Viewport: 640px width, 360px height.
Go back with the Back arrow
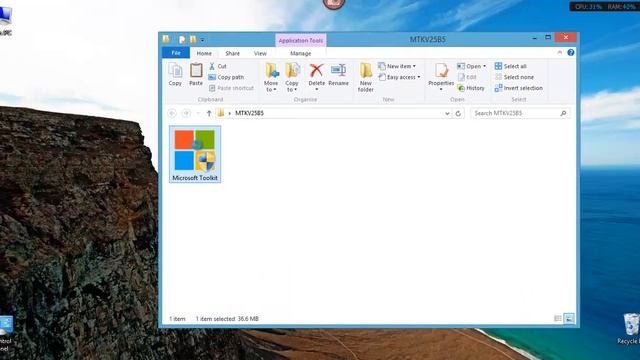pos(172,113)
